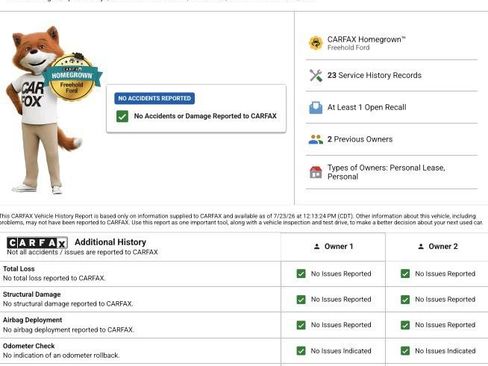Click Total Loss Owner 1 'No Issues Reported'
Viewport: 488px width, 366px height.
(341, 274)
